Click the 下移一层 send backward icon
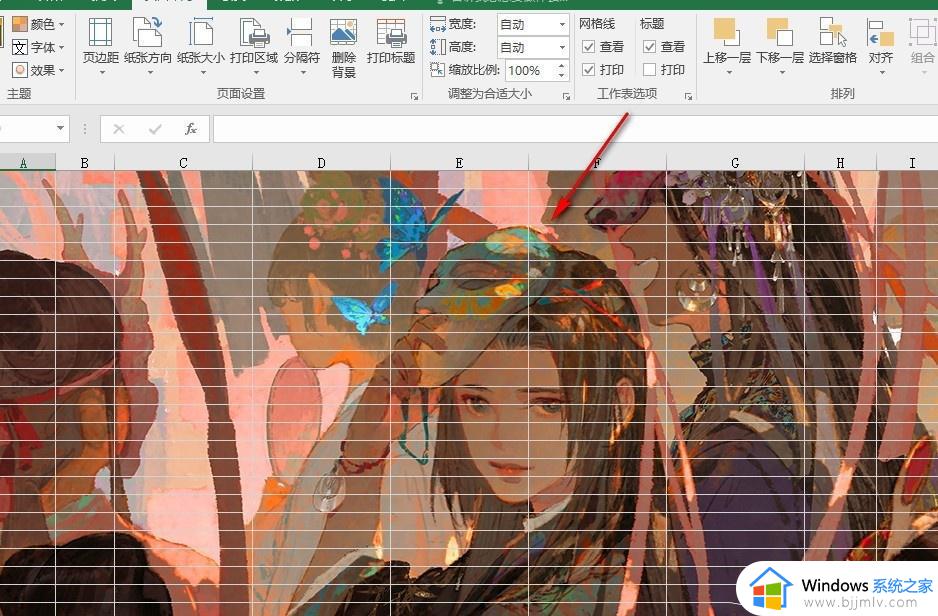Image resolution: width=938 pixels, height=616 pixels. (x=779, y=32)
